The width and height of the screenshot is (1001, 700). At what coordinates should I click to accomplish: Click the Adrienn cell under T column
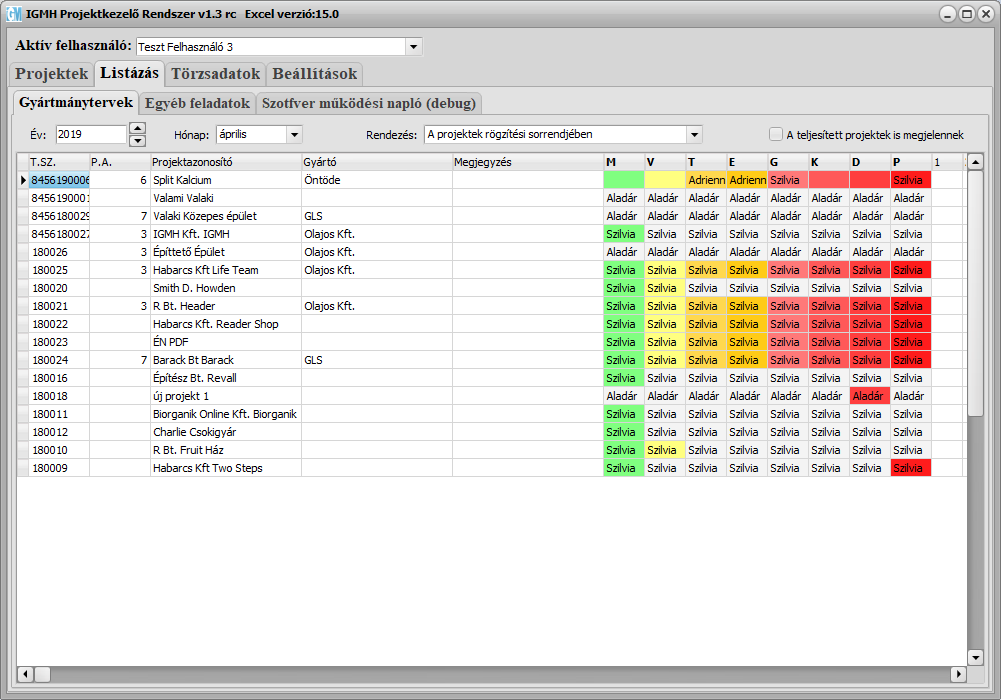point(706,180)
